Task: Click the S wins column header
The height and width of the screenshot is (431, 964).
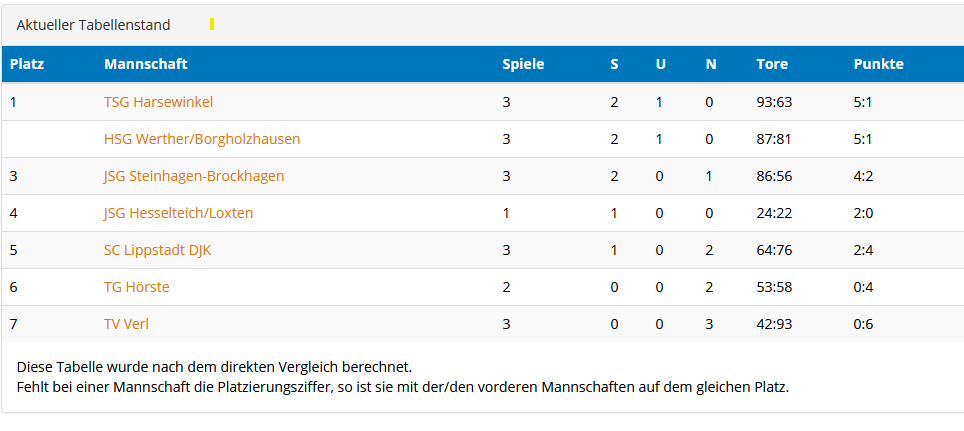Action: coord(615,64)
